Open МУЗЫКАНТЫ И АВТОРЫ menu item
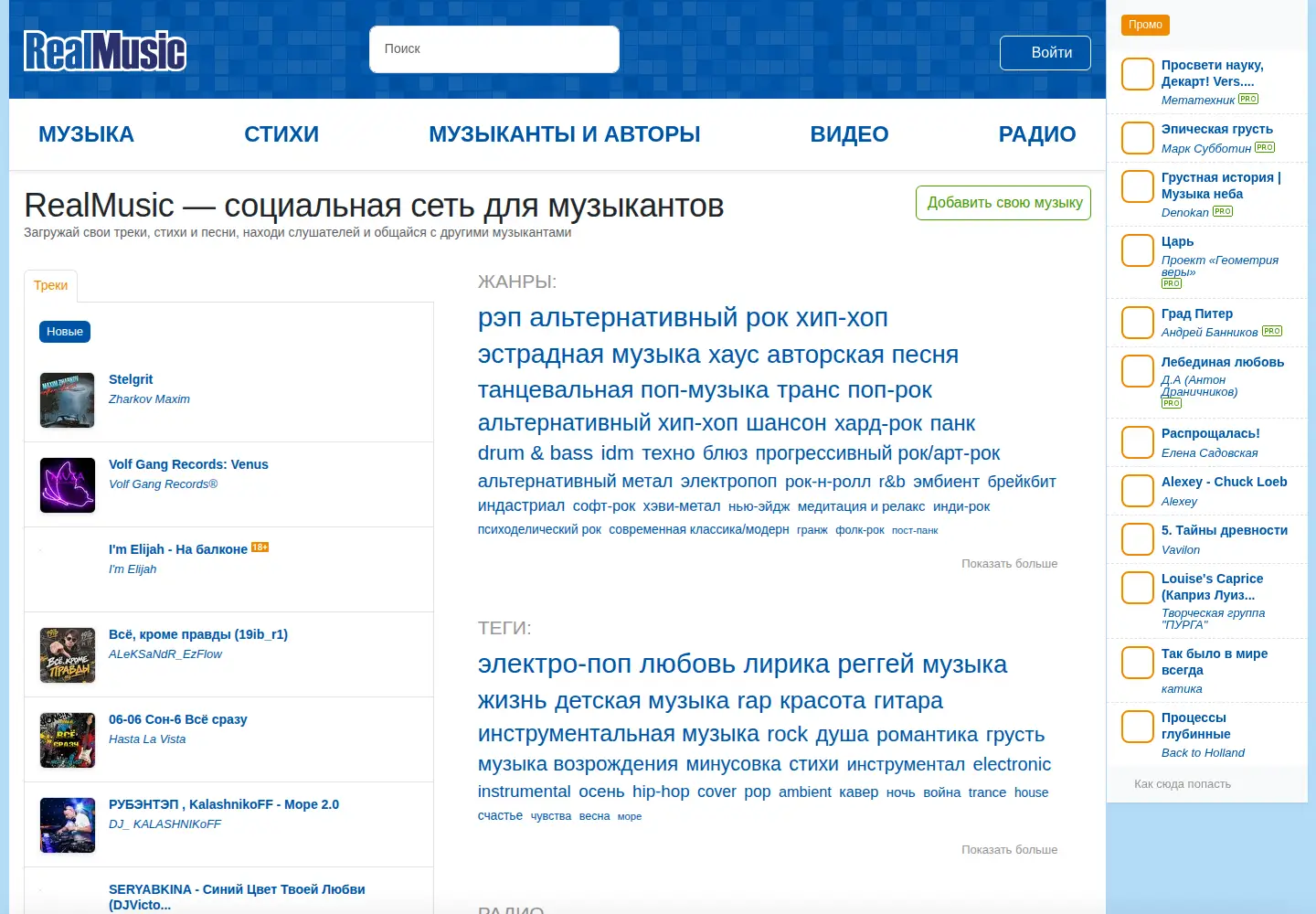 [565, 134]
